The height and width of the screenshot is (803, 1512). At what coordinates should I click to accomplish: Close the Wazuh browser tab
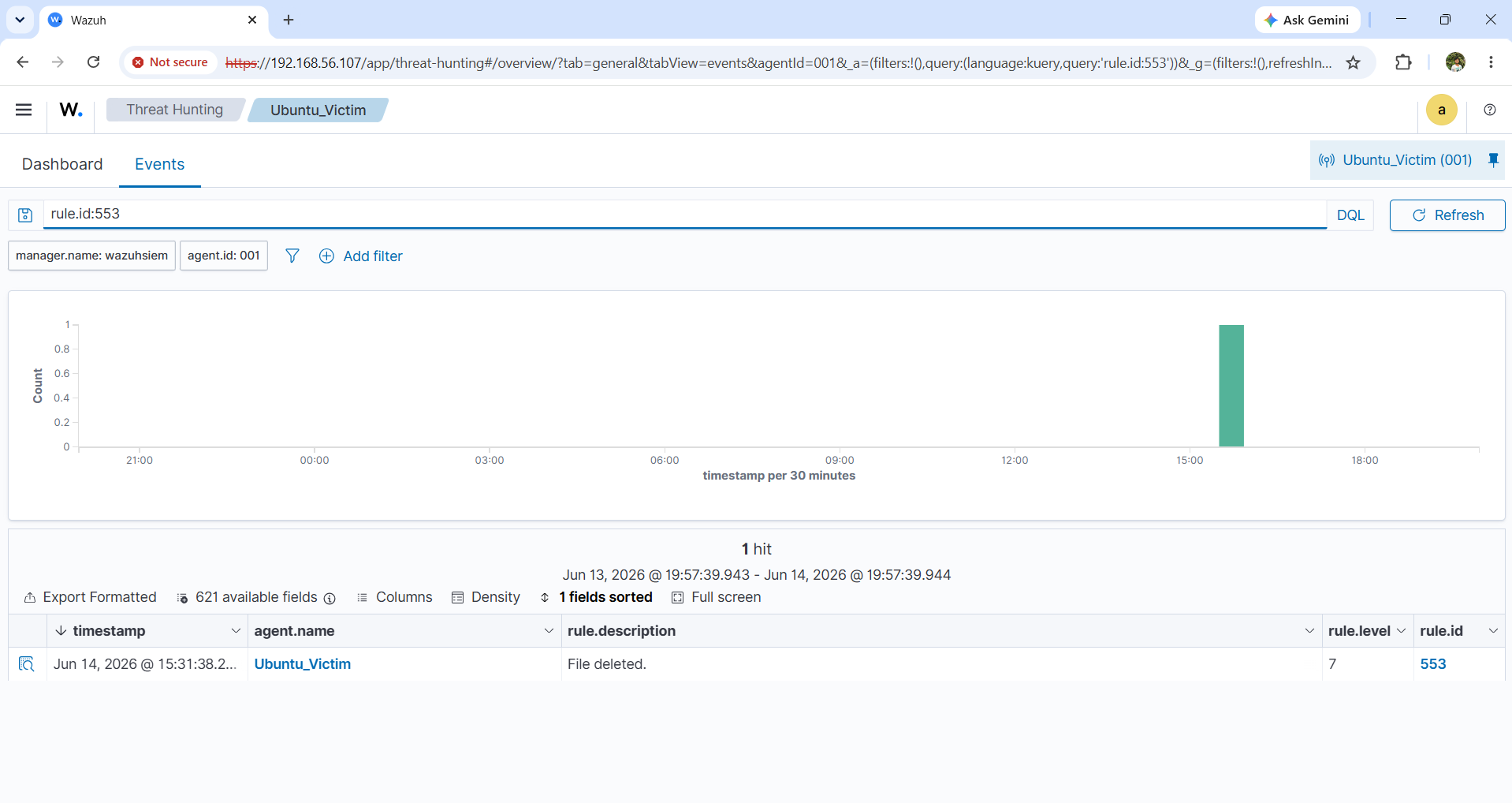coord(252,20)
